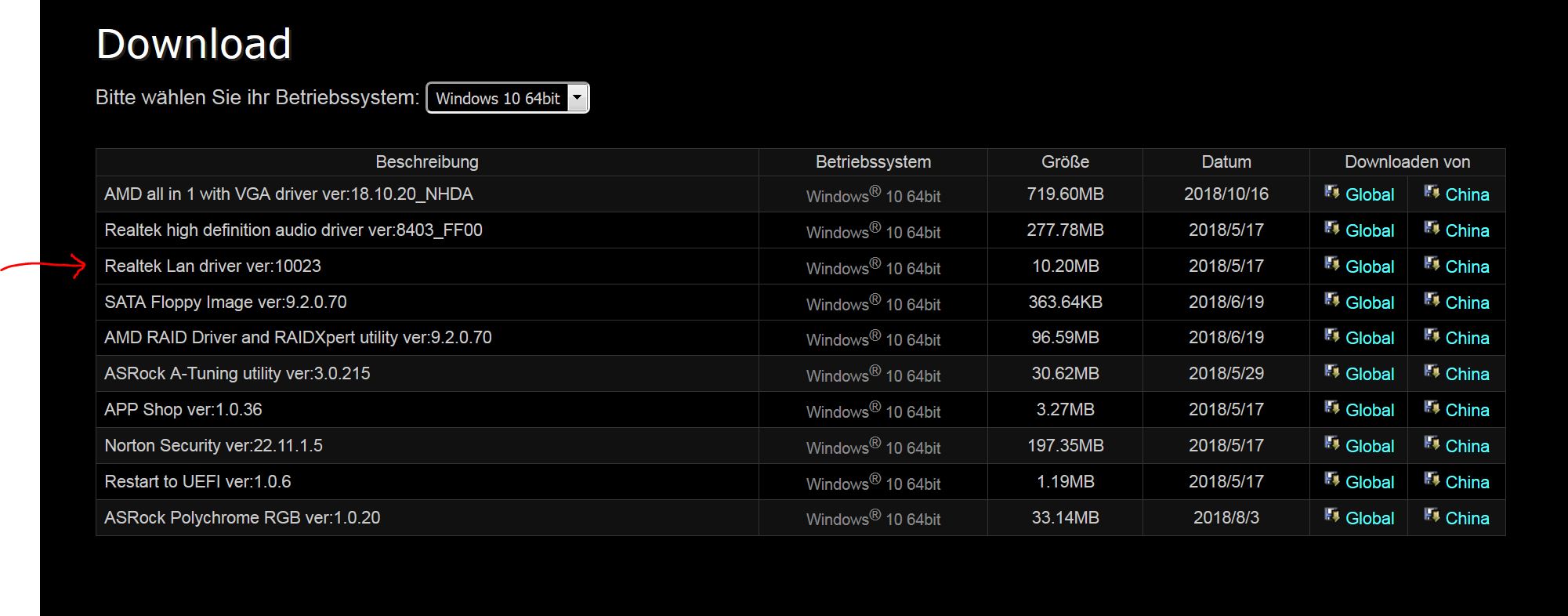
Task: Download SATA Floppy Image from Global link
Action: click(x=1370, y=303)
